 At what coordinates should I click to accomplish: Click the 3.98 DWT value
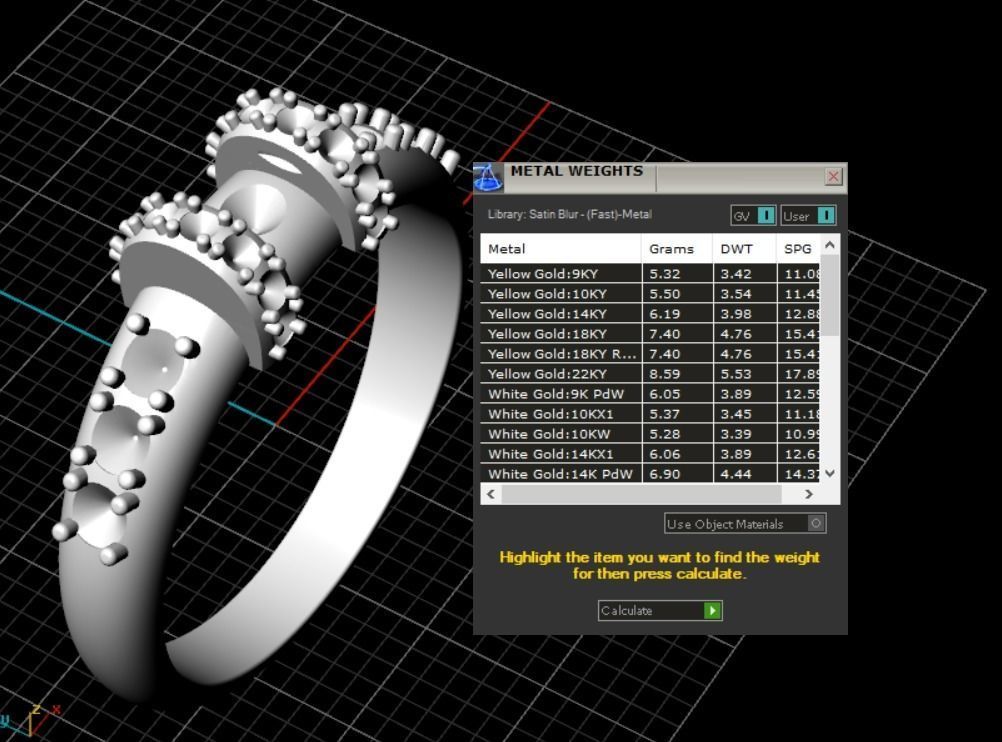pos(736,314)
